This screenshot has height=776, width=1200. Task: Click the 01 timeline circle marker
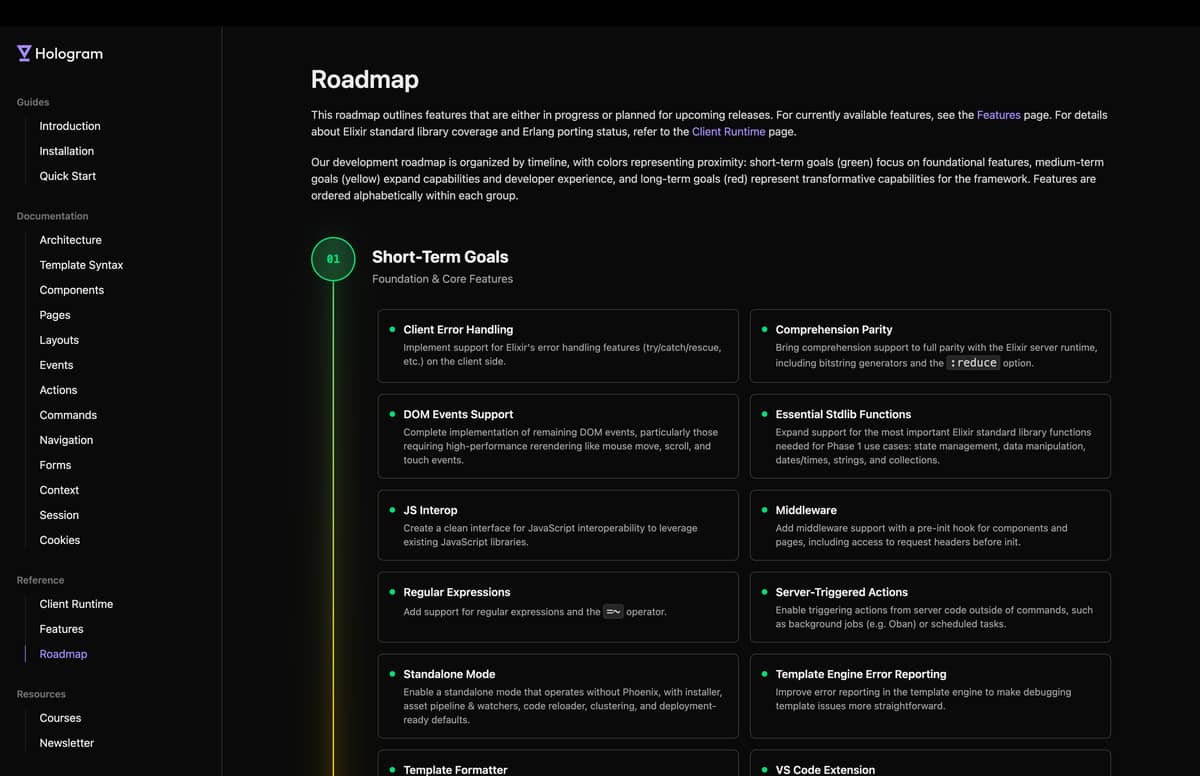click(333, 259)
